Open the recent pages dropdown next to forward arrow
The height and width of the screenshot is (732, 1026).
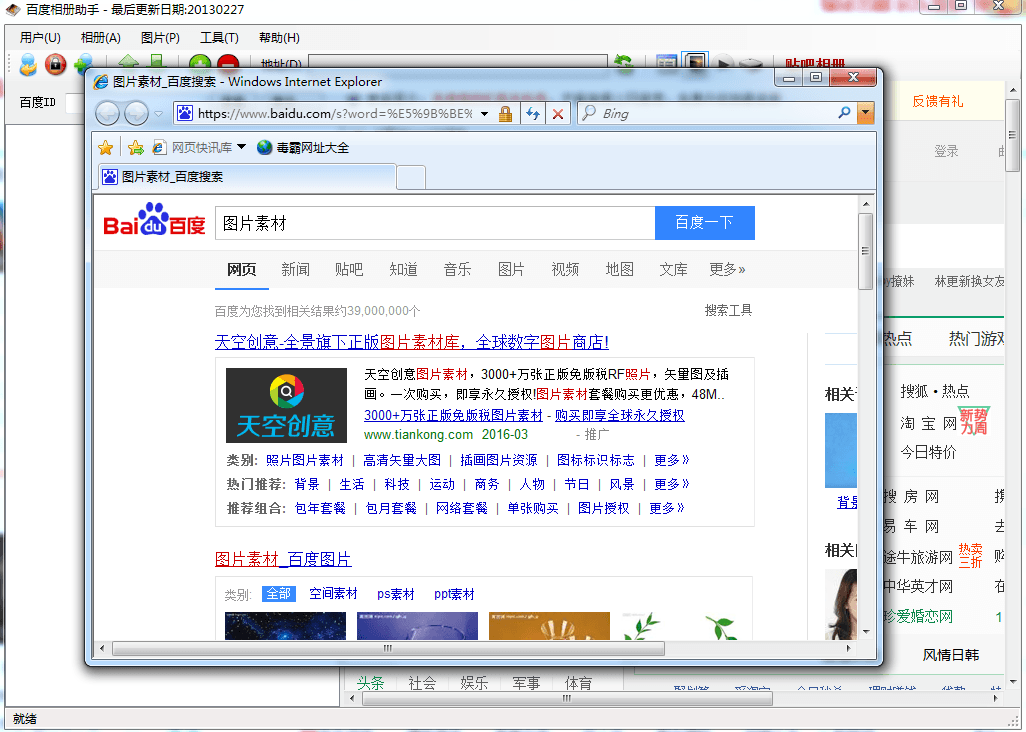(158, 114)
